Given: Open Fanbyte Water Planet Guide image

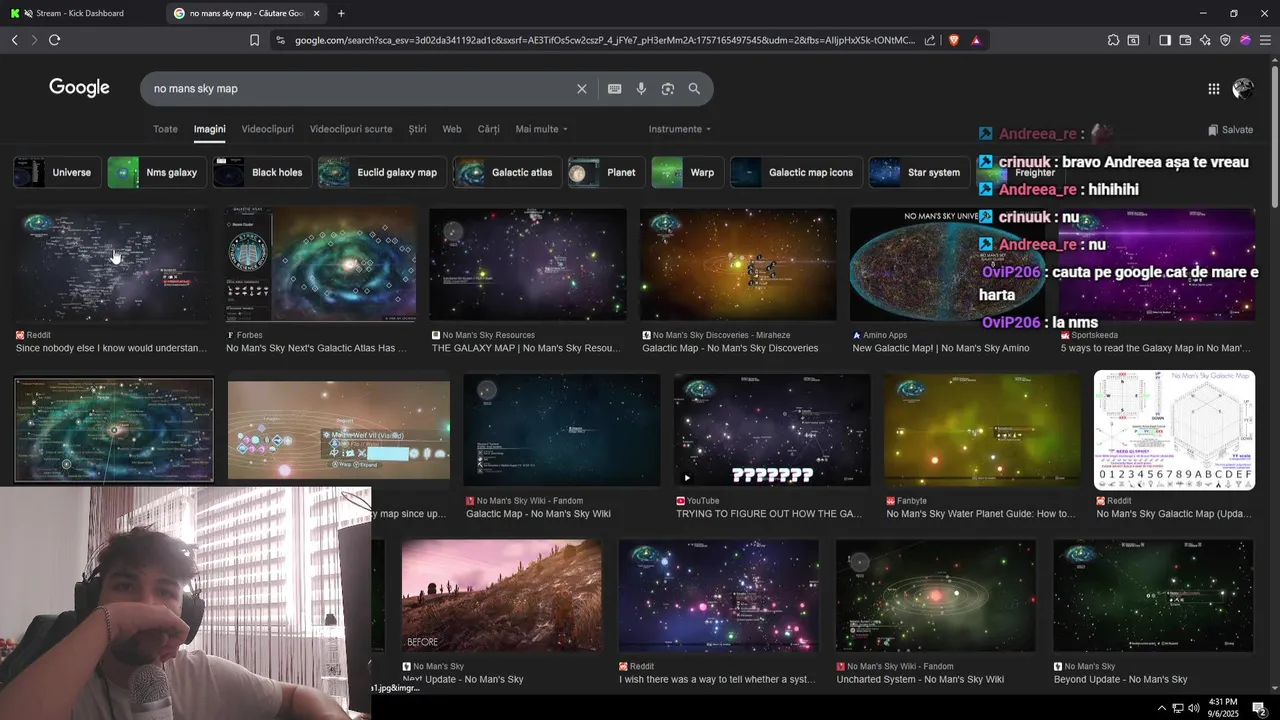Looking at the screenshot, I should coord(982,430).
